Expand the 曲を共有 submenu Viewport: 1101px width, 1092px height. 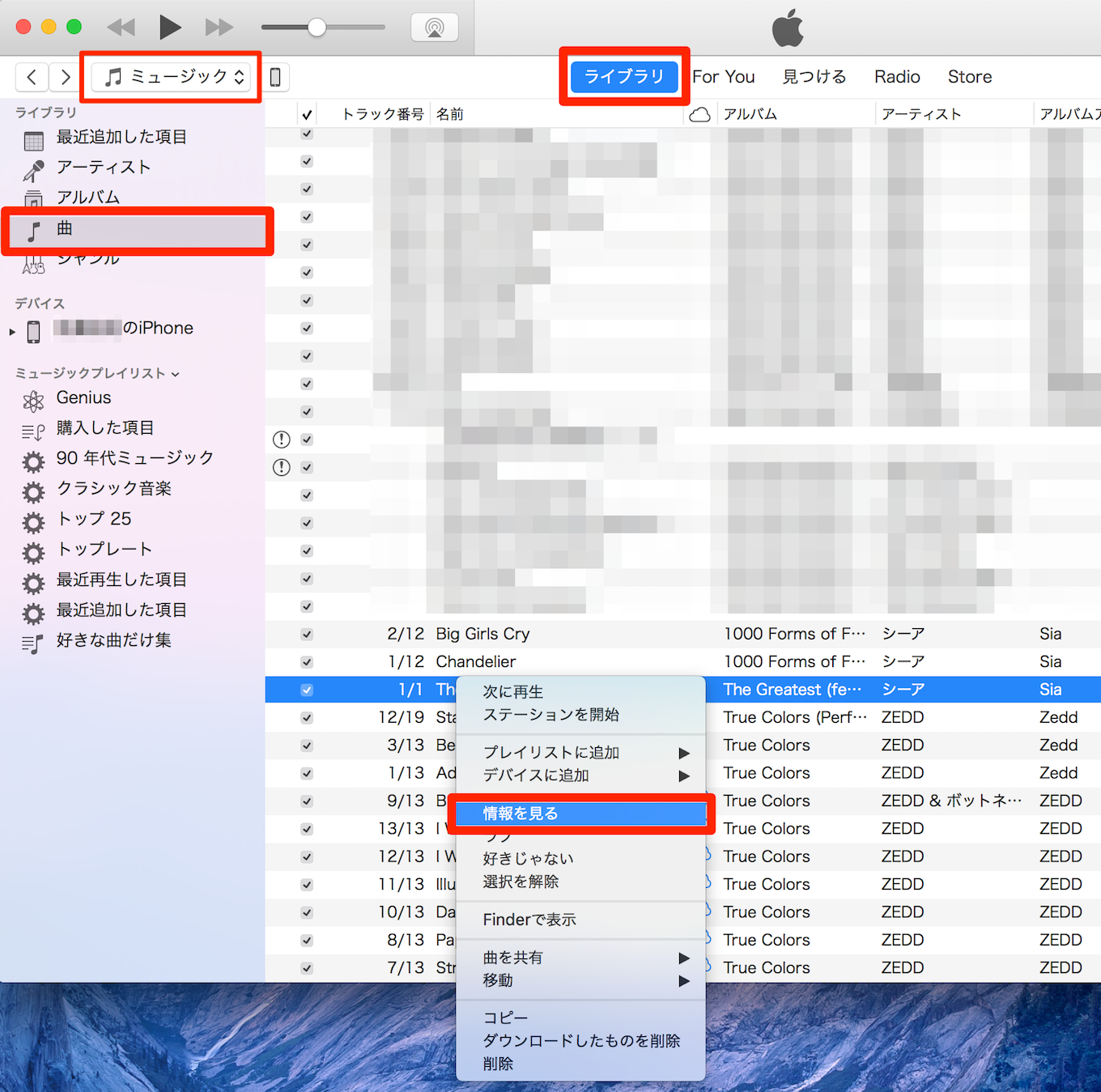580,958
